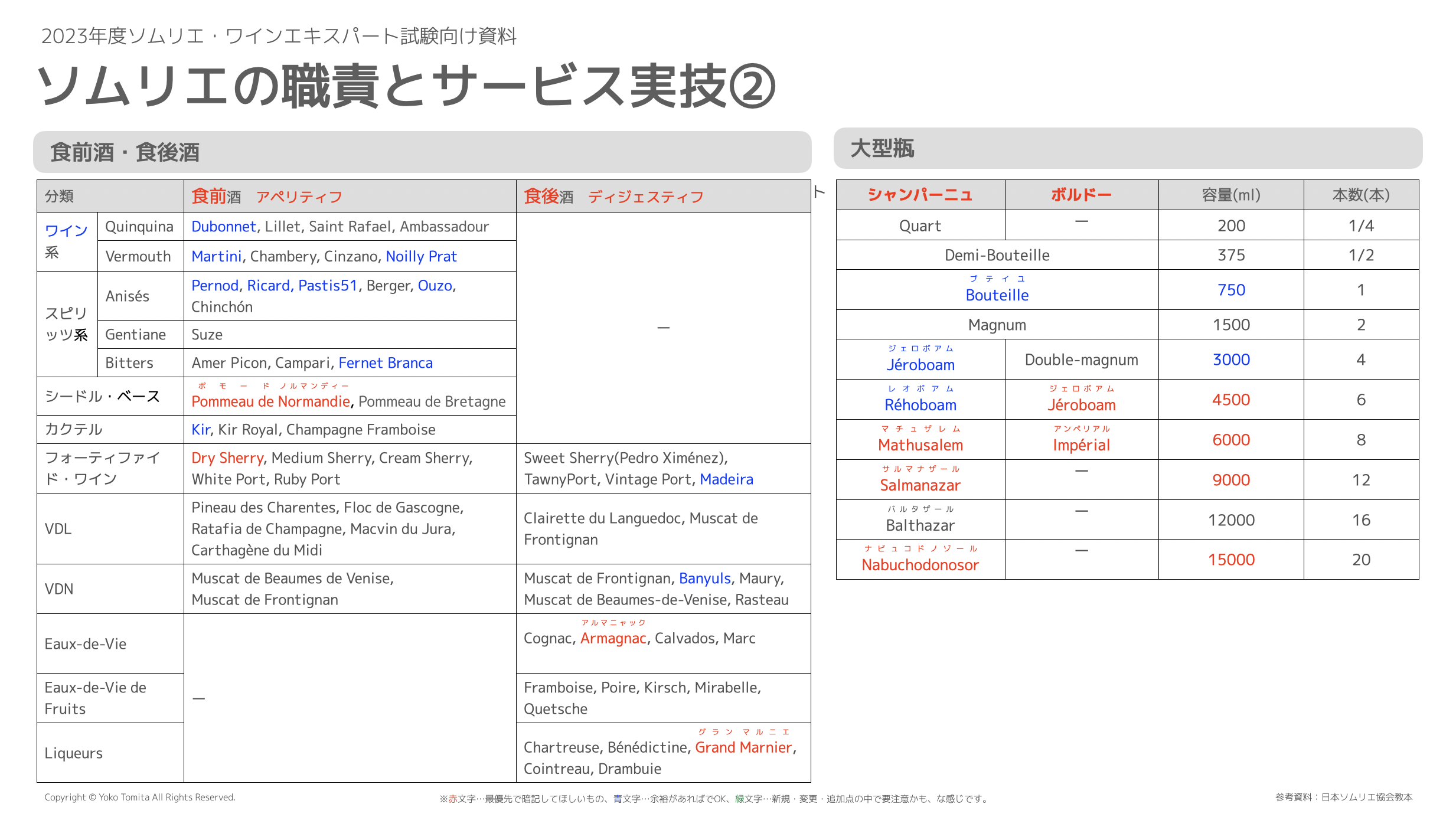Click the Banyuls text
Image resolution: width=1456 pixels, height=817 pixels.
705,579
